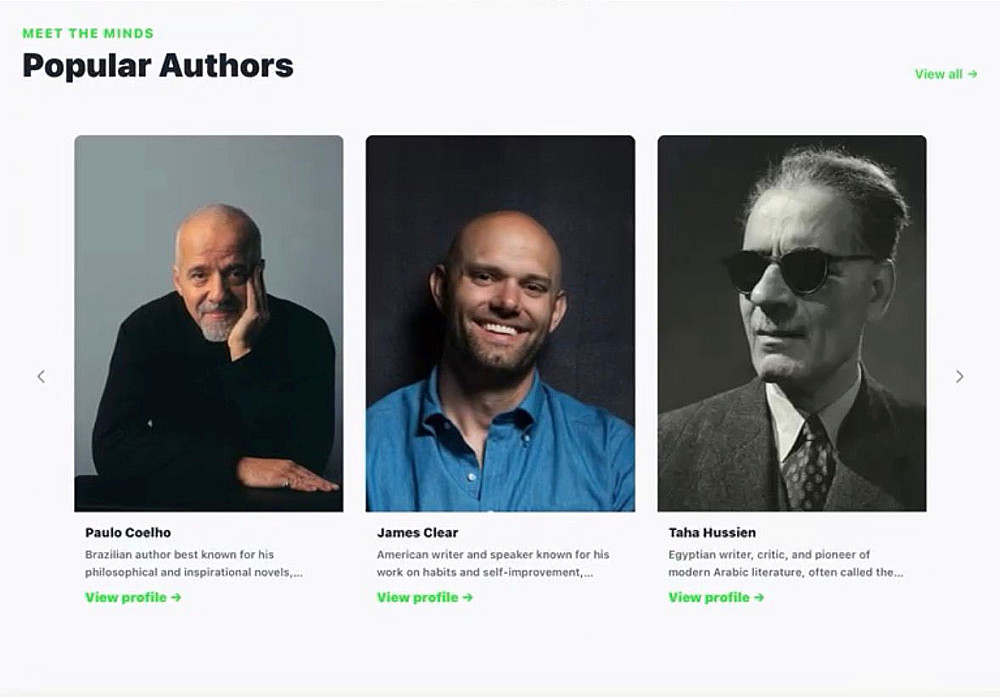Click the Paulo Coelho author photo
This screenshot has width=1000, height=697.
click(x=209, y=323)
